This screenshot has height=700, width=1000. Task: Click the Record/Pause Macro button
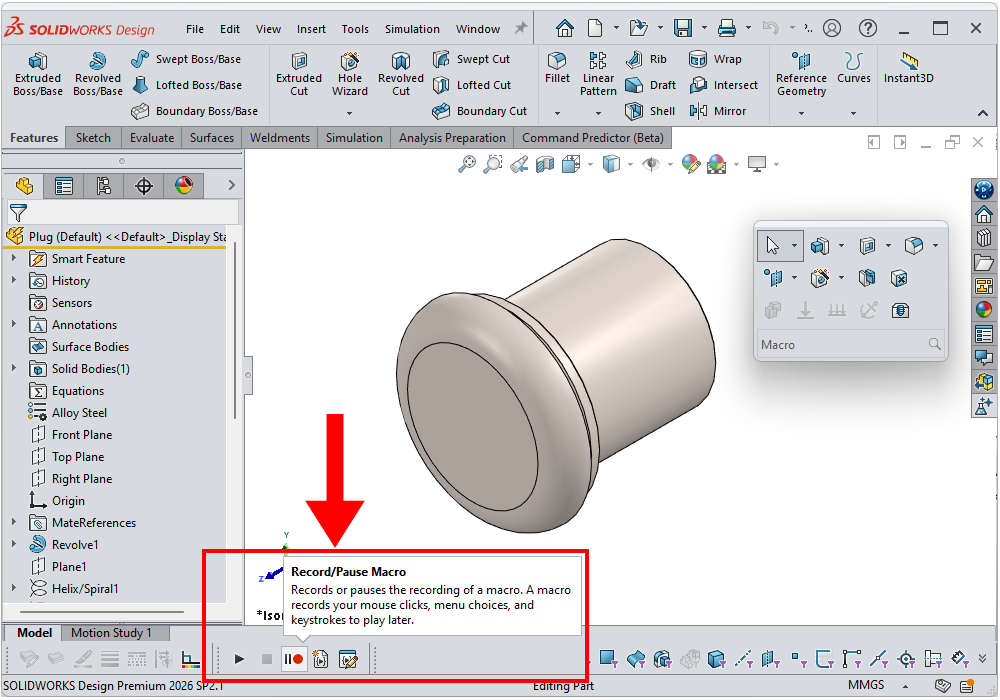(x=294, y=659)
